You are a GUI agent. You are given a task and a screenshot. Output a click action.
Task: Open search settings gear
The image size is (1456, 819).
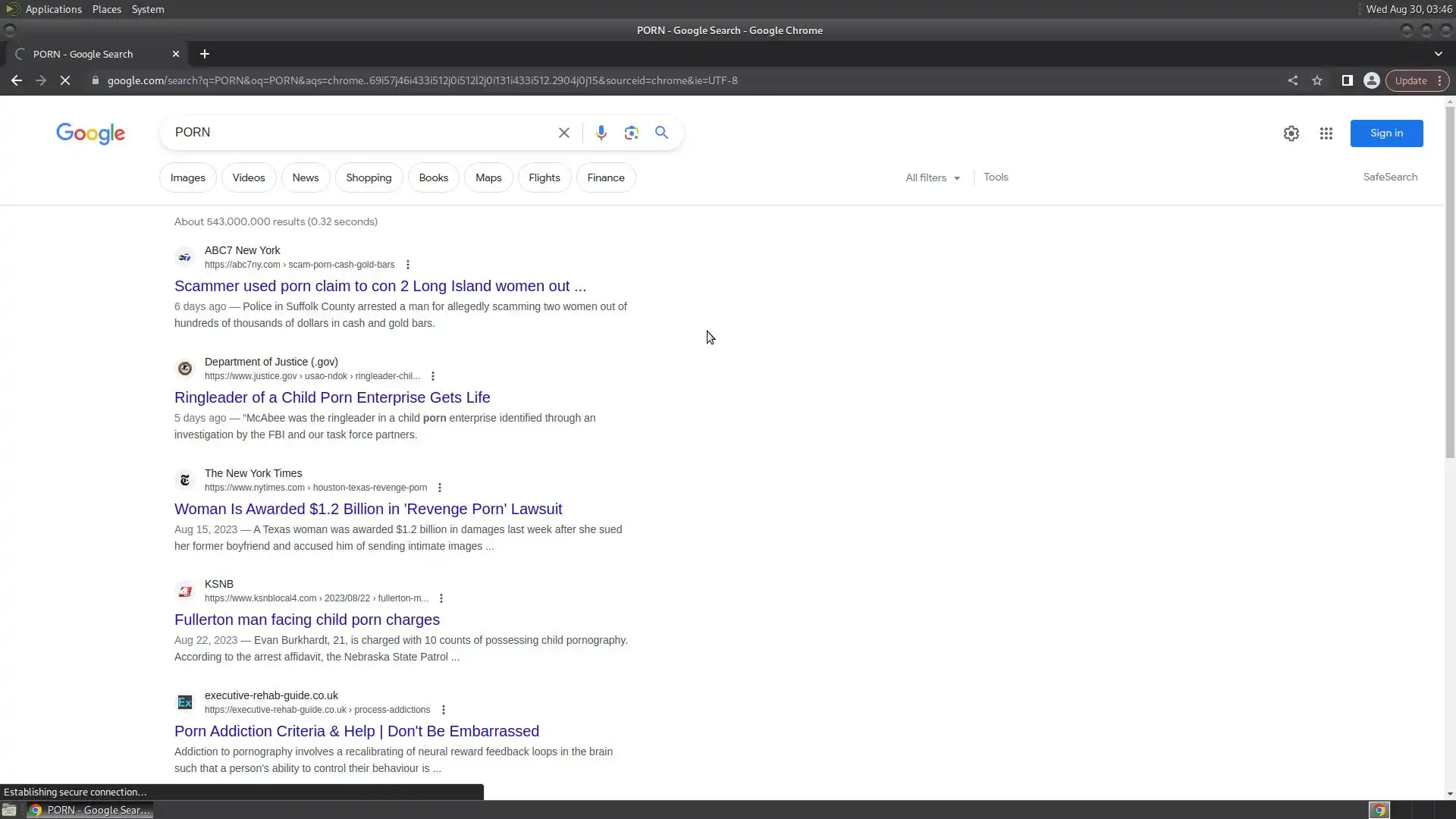pos(1291,133)
